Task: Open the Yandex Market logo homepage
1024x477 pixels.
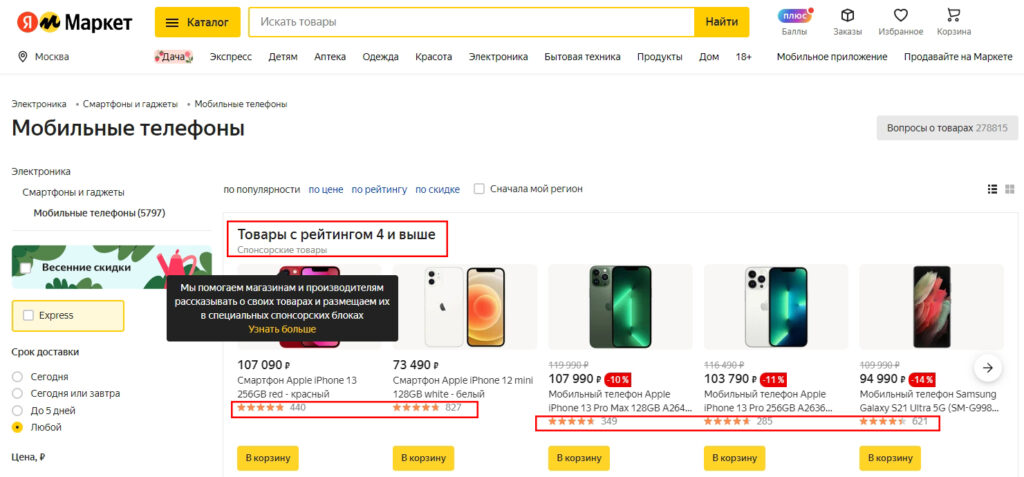Action: click(74, 22)
